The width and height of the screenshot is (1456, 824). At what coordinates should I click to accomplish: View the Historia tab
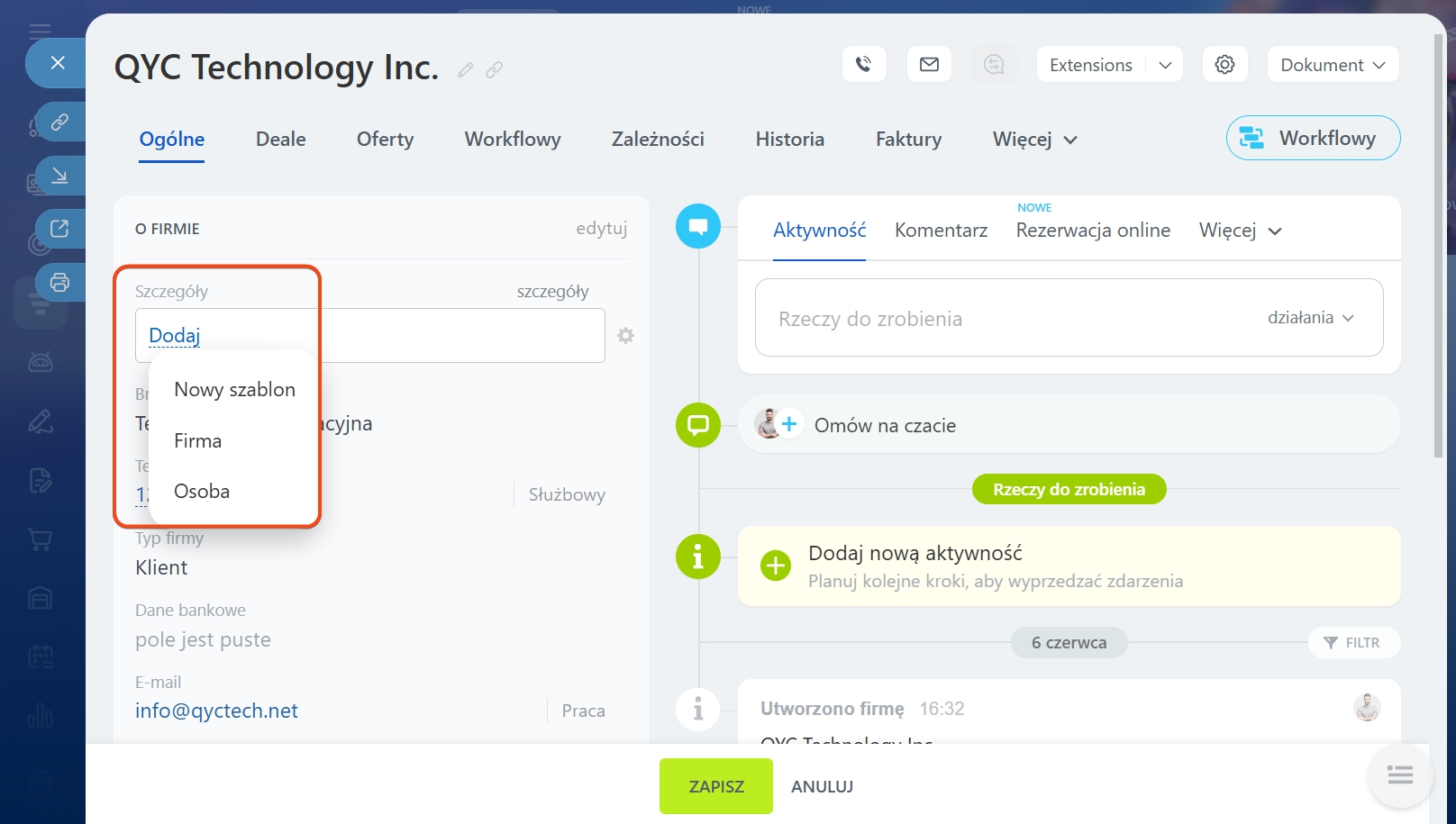coord(790,140)
